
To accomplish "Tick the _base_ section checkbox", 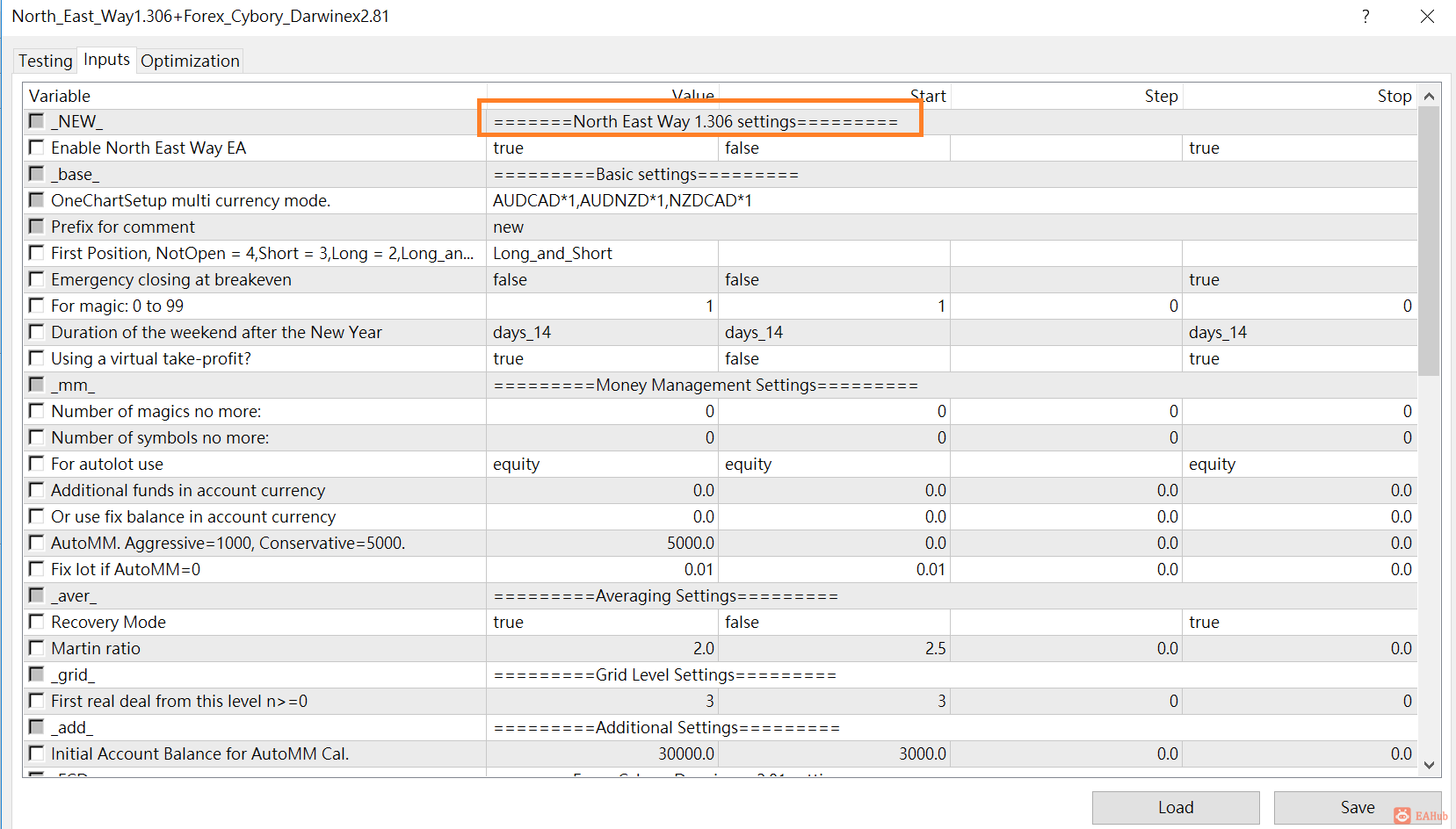I will pos(37,174).
